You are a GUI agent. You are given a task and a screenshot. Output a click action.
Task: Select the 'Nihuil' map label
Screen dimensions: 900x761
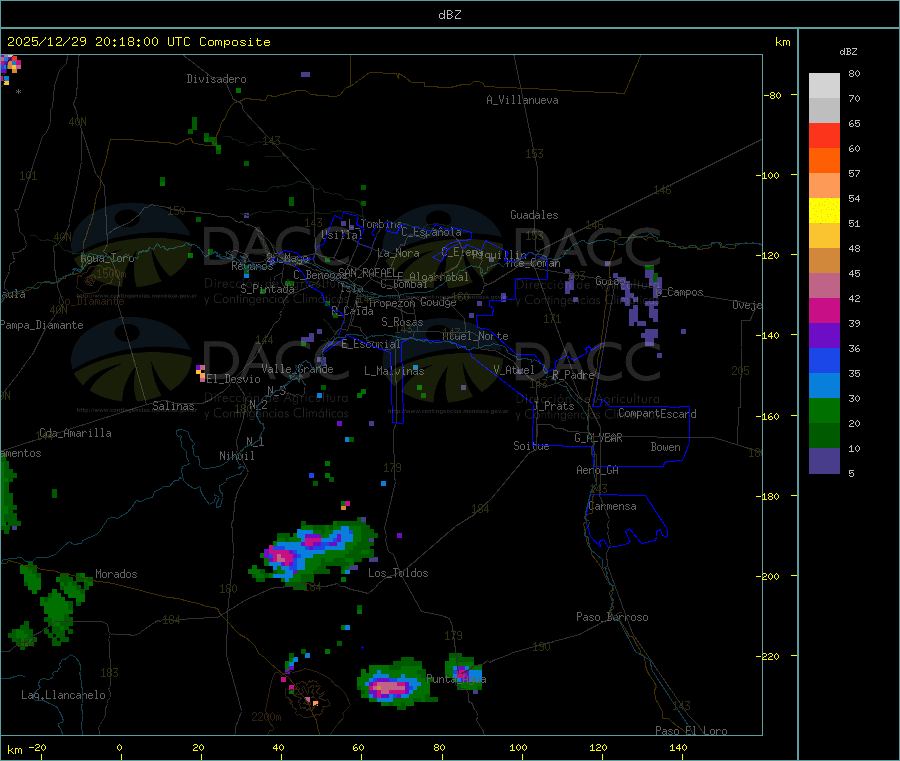[x=237, y=456]
